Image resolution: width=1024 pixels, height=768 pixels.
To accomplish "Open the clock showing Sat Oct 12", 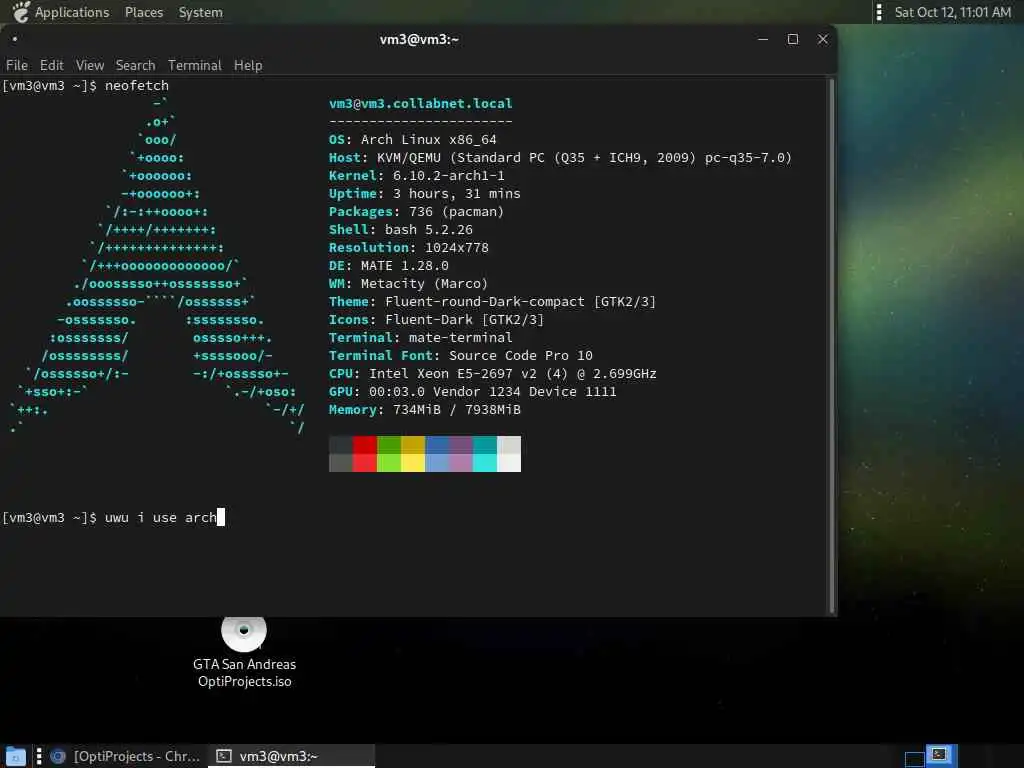I will [x=952, y=12].
